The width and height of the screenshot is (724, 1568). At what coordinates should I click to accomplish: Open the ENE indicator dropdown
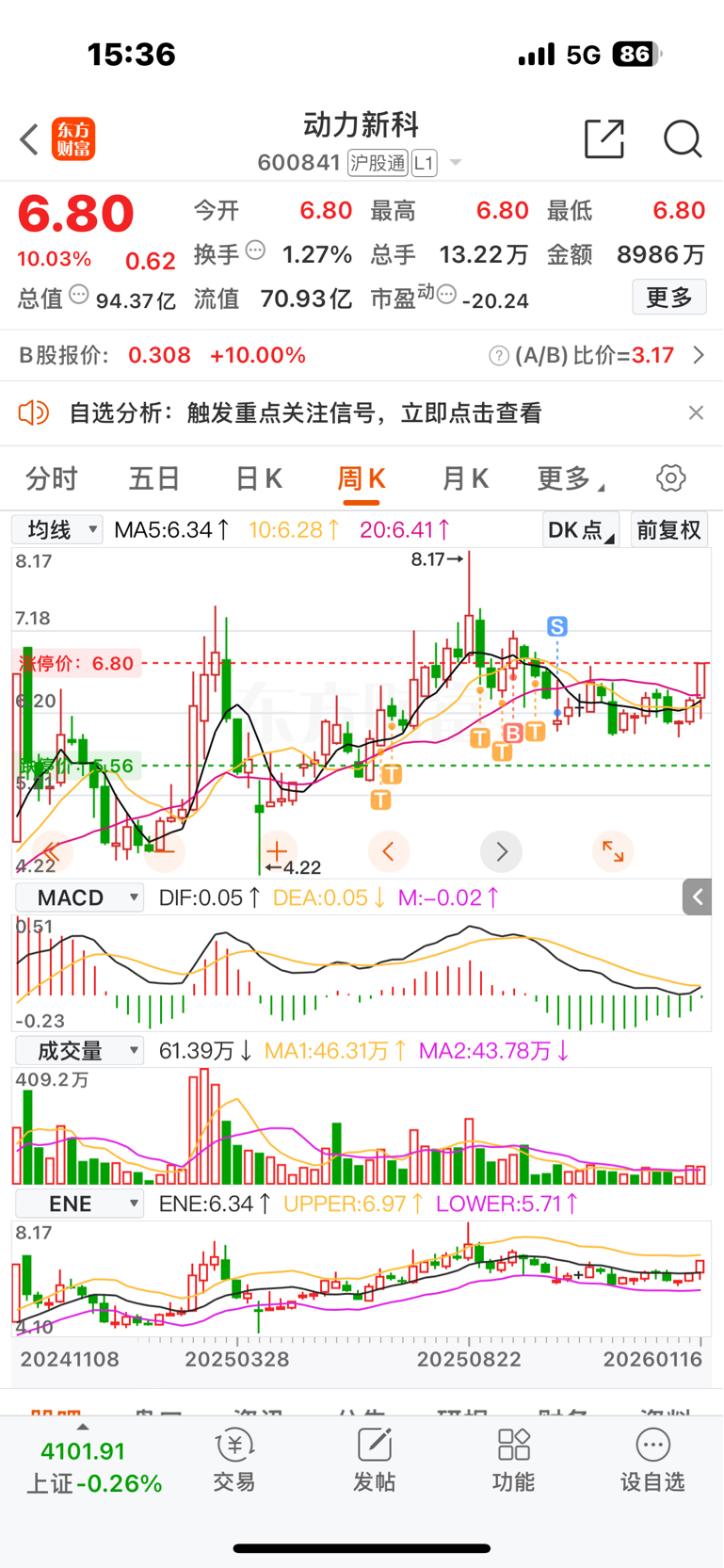[80, 1204]
